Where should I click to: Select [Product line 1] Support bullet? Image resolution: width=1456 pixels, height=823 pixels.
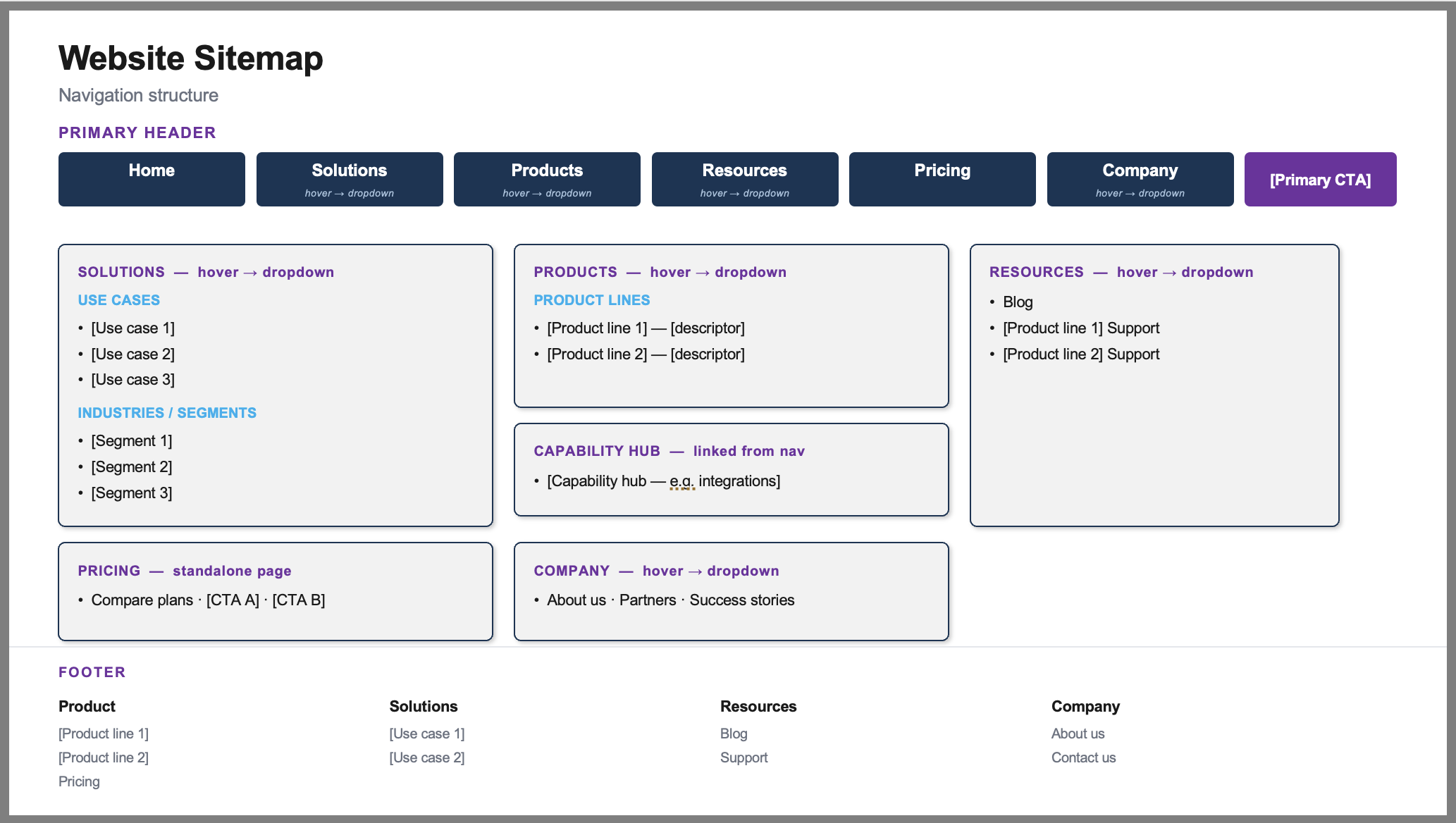pyautogui.click(x=1081, y=328)
